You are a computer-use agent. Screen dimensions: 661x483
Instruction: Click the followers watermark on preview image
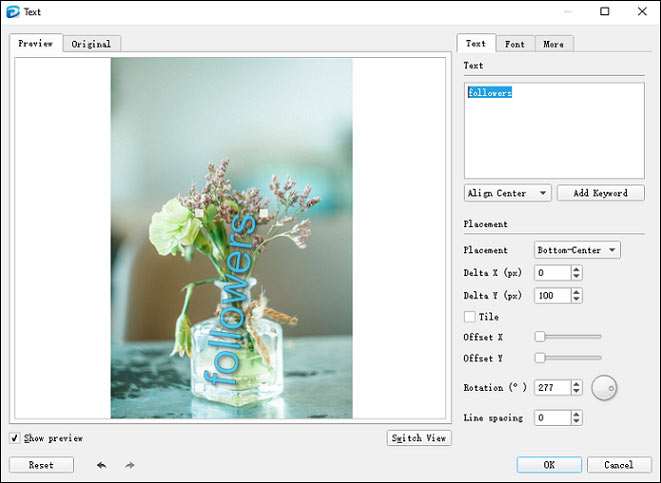pos(231,300)
